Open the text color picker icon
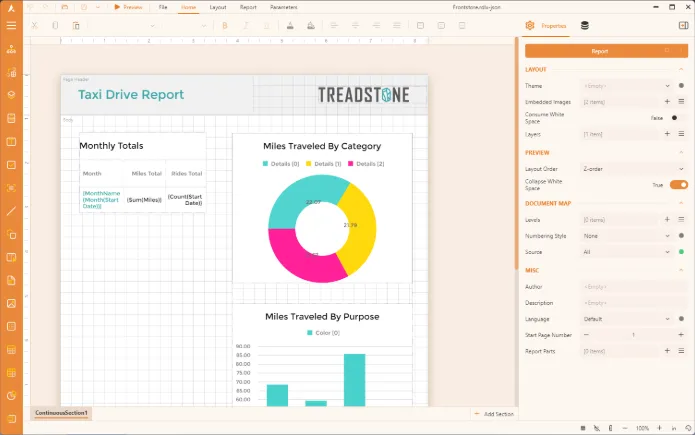 coord(290,26)
